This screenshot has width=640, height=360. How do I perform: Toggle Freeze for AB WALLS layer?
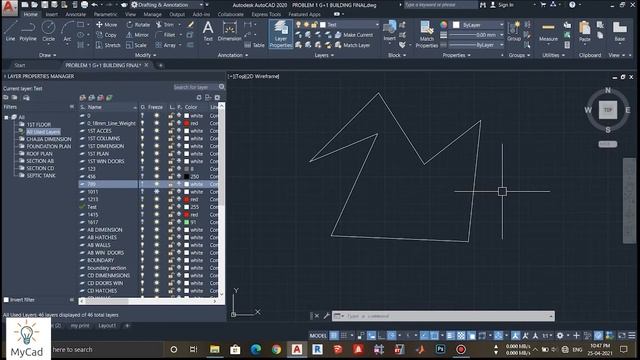156,245
